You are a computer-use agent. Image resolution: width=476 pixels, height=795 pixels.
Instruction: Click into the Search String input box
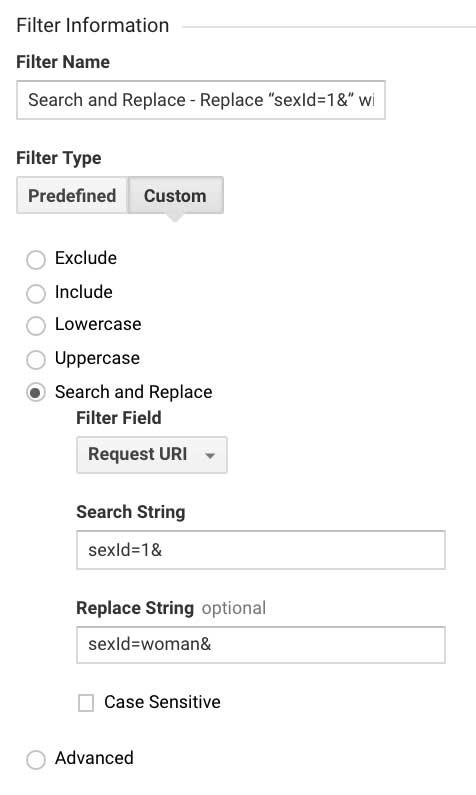point(261,550)
